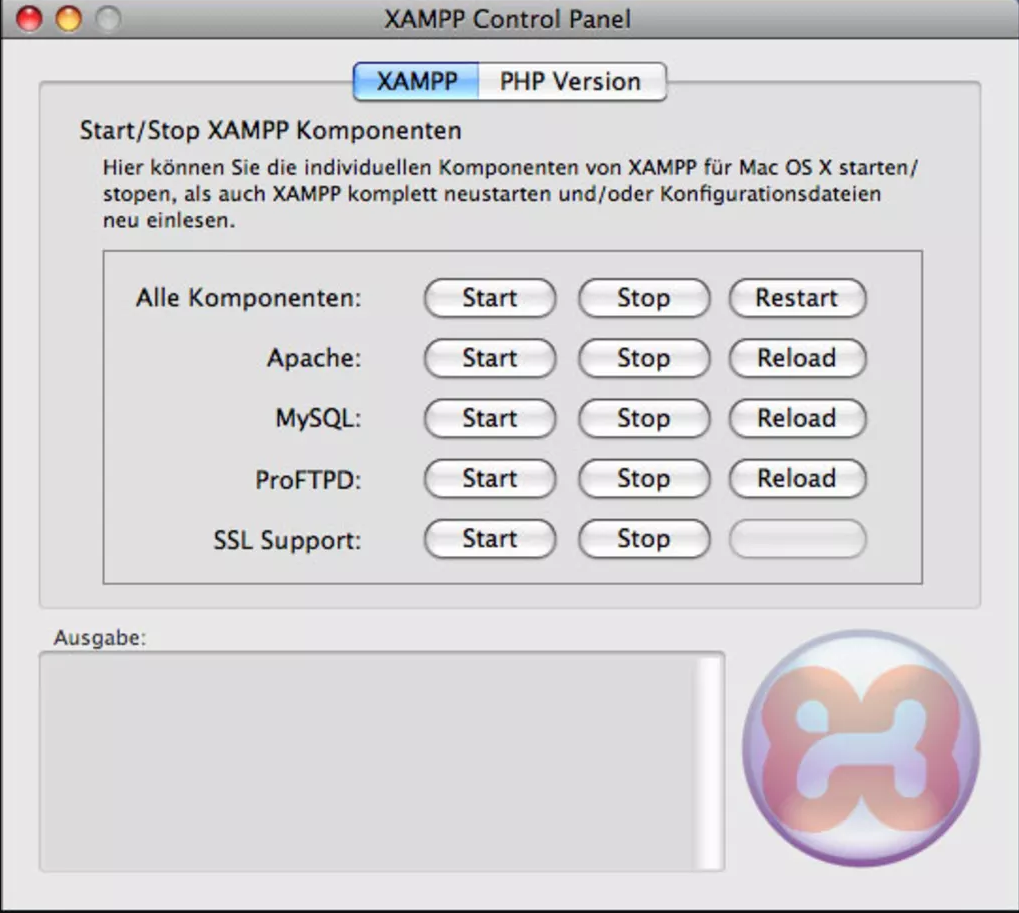Click the 'SSL Support:' label
The image size is (1019, 913).
[x=287, y=540]
